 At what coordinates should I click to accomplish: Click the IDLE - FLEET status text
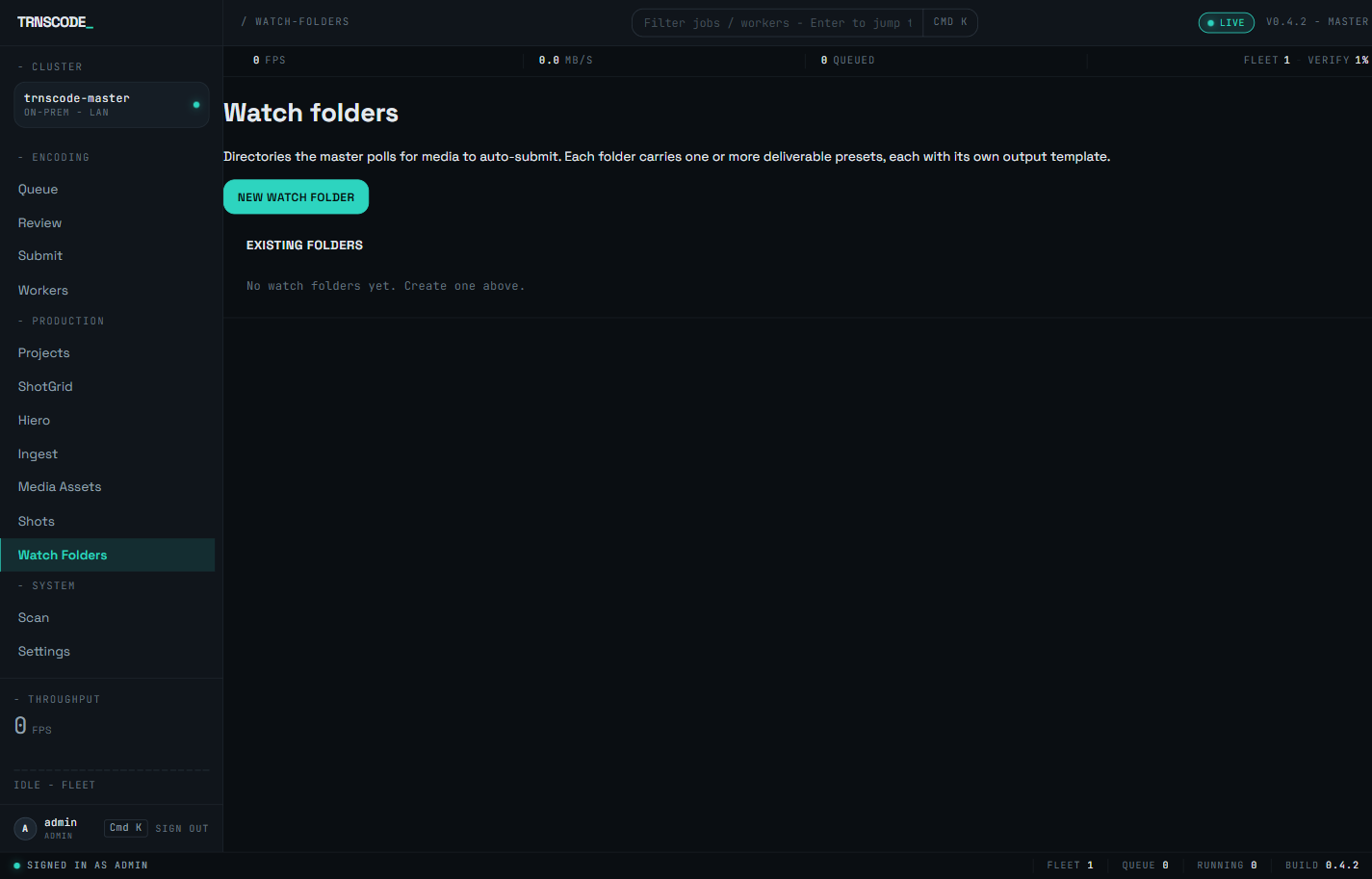(x=55, y=786)
